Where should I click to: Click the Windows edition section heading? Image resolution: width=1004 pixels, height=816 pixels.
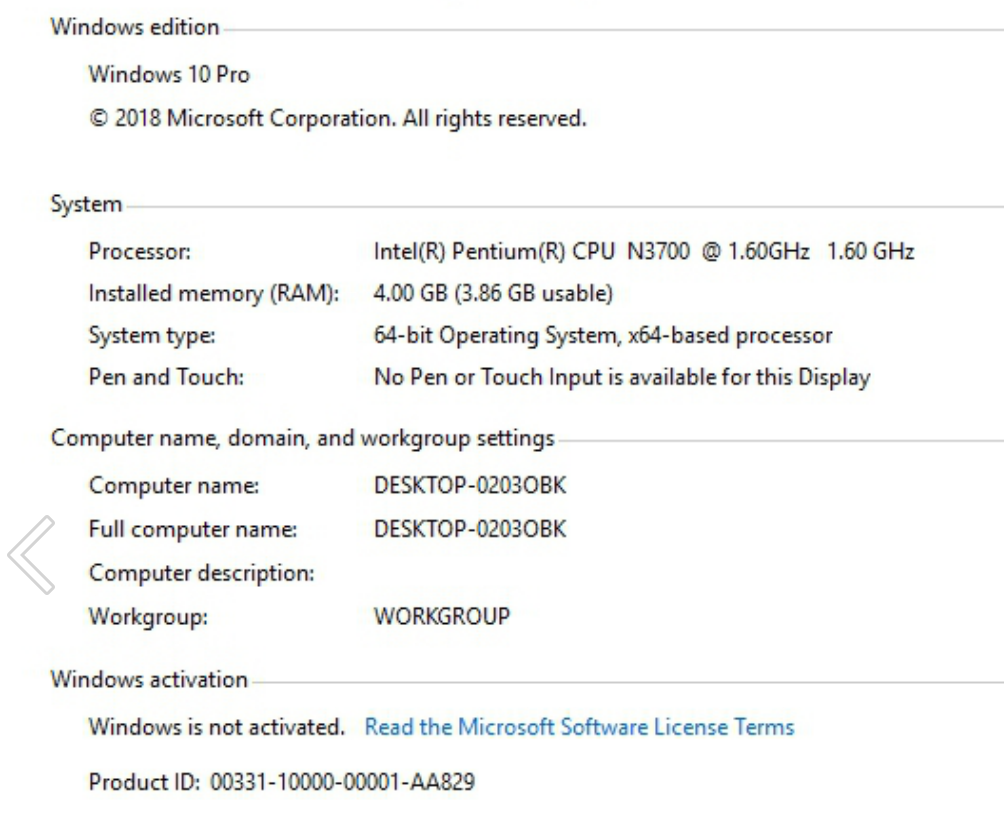[x=134, y=27]
